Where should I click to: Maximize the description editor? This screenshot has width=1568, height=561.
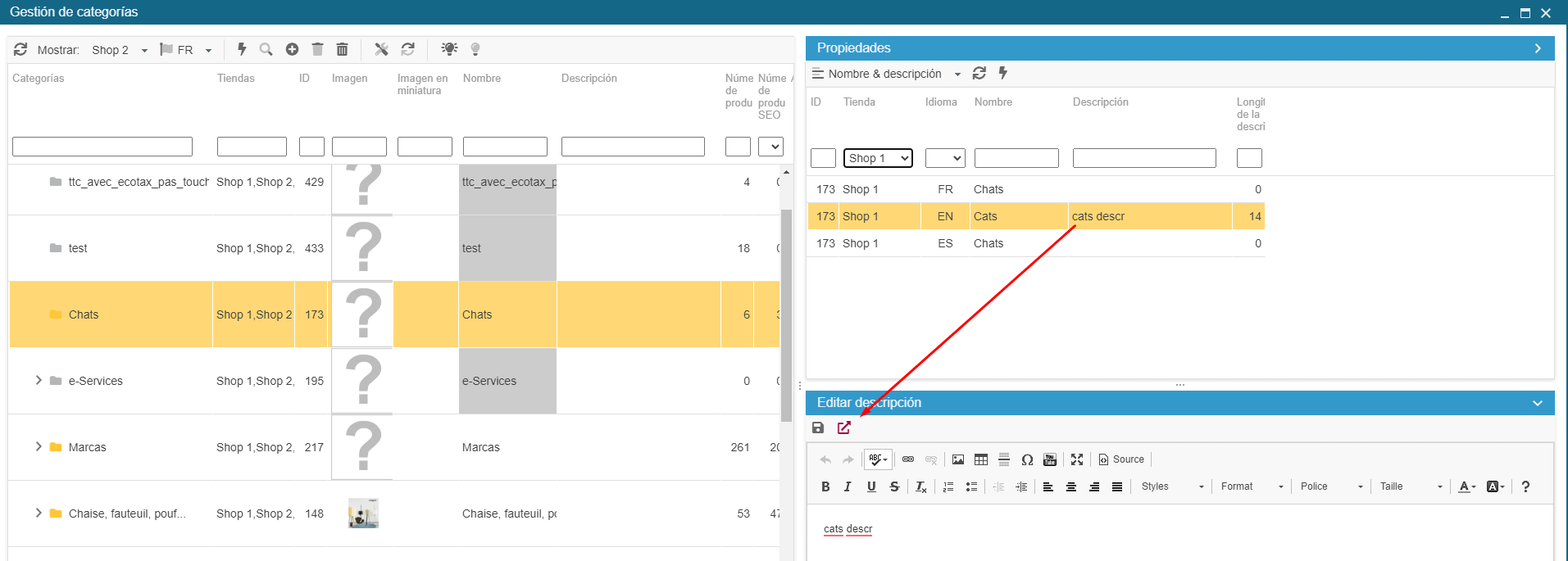[x=1077, y=459]
